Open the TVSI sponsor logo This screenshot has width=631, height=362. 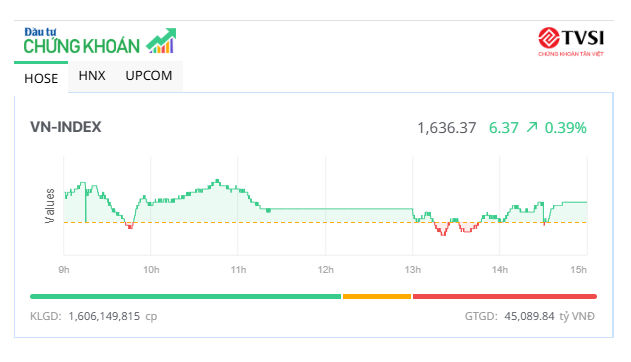point(571,41)
